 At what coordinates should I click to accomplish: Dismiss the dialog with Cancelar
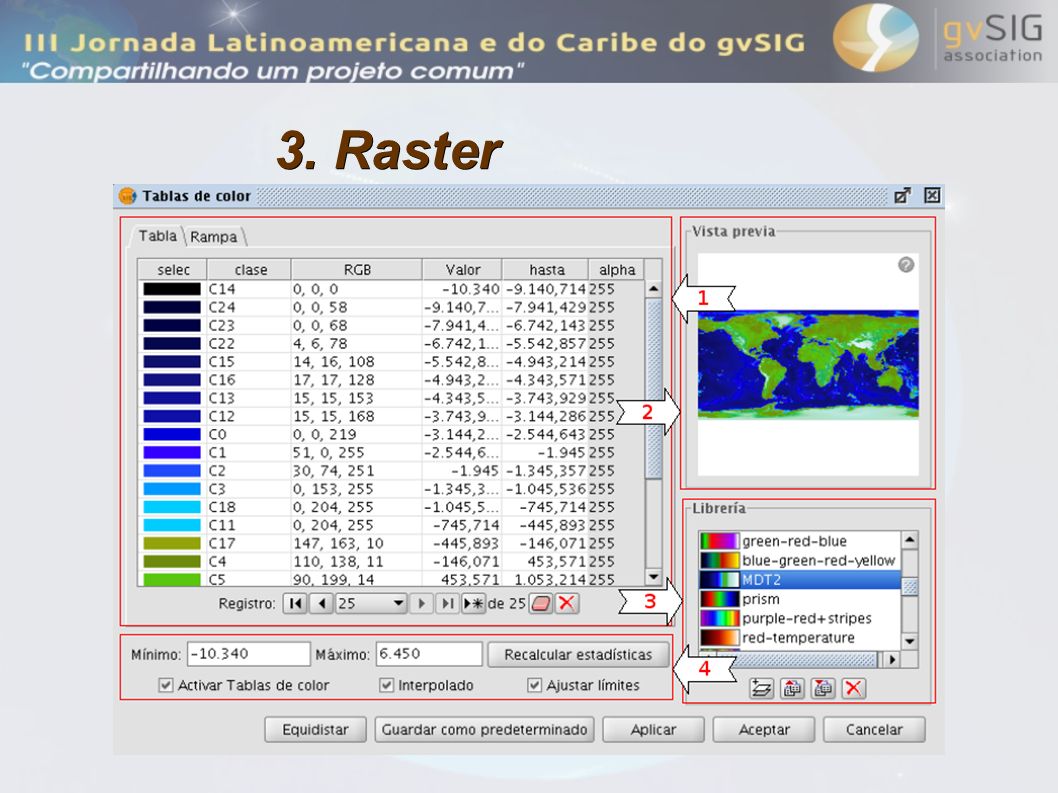(x=874, y=730)
